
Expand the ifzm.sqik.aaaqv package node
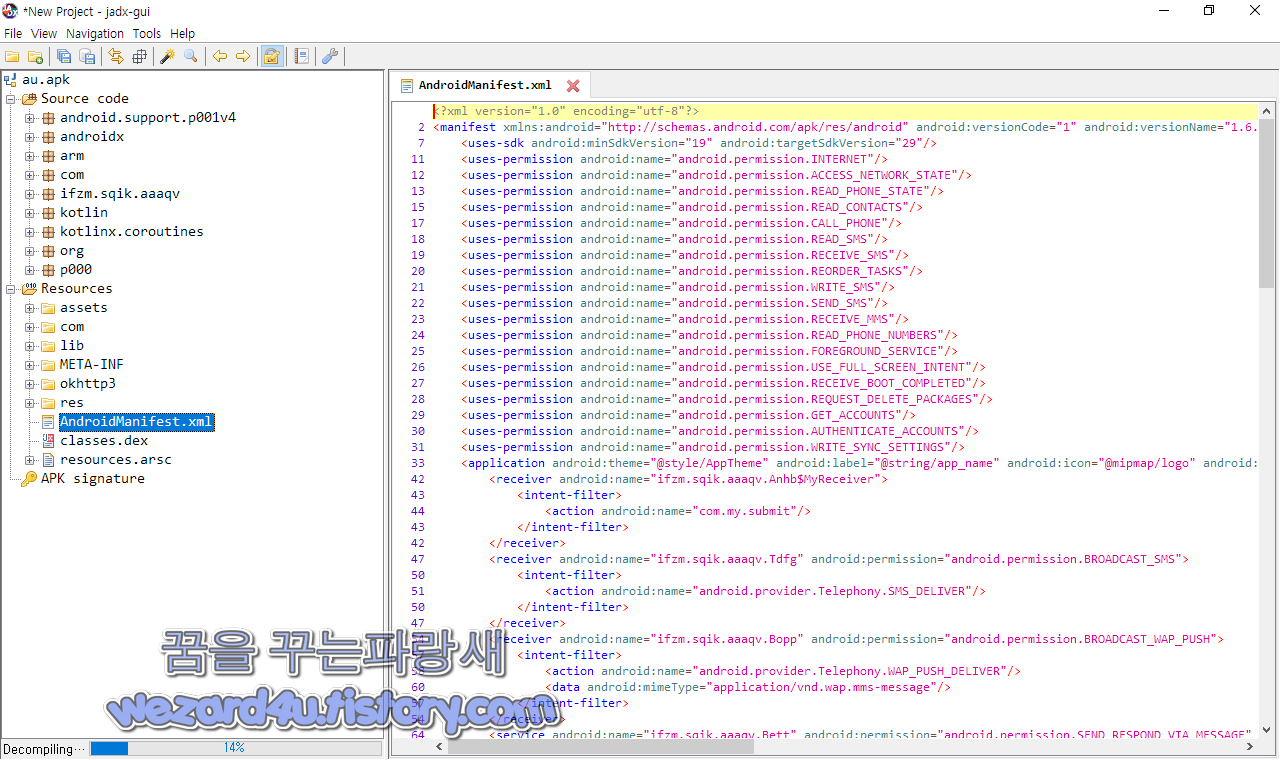pos(30,194)
